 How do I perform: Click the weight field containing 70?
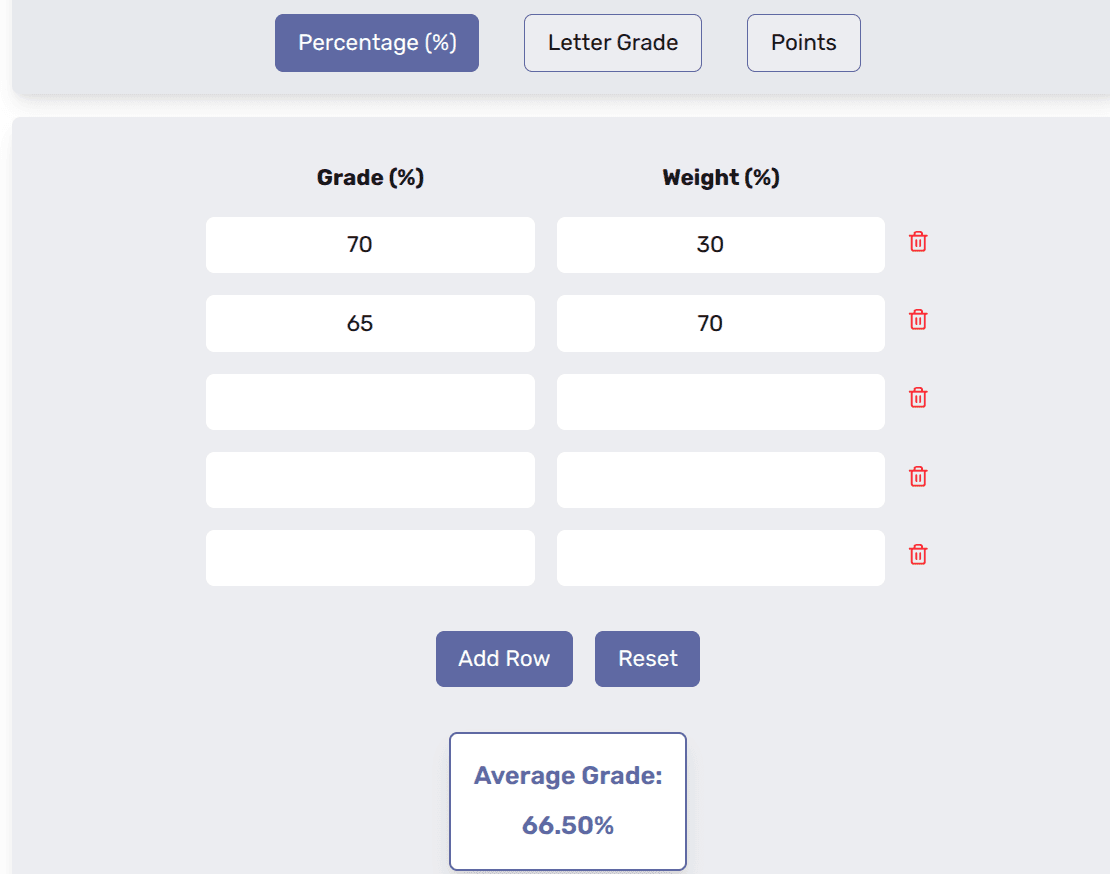pos(720,323)
